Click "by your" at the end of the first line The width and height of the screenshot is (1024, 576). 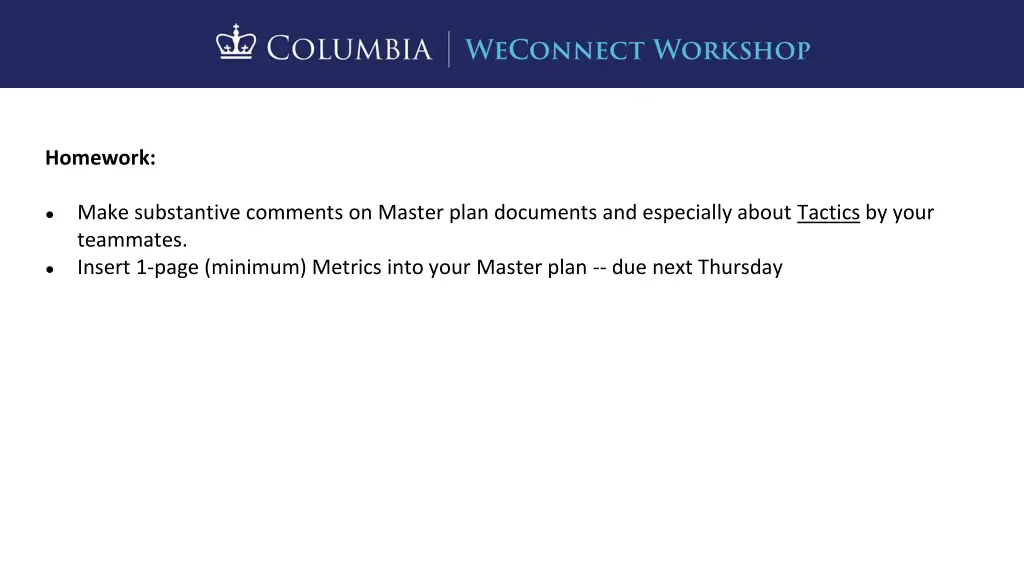[x=900, y=212]
